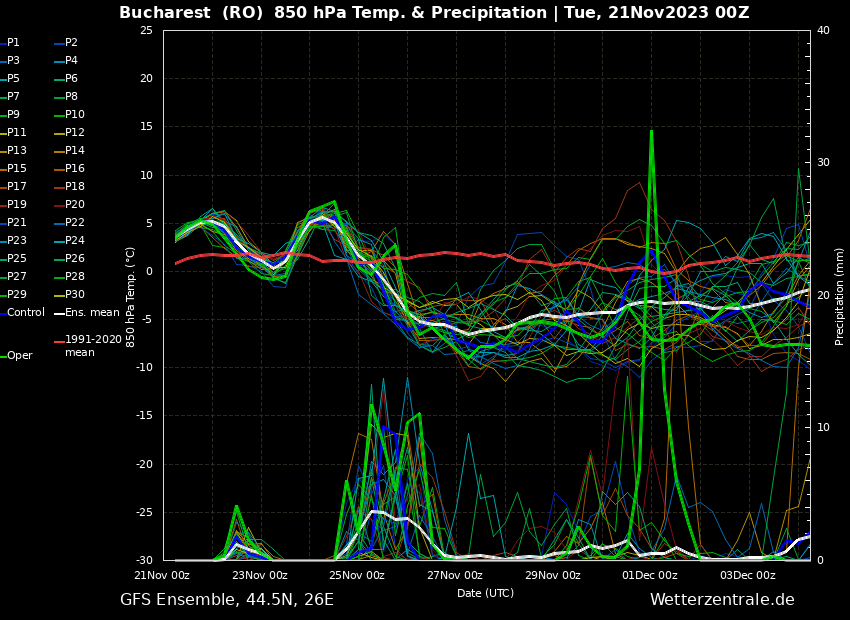Click the P19 legend entry
850x620 pixels.
point(17,205)
